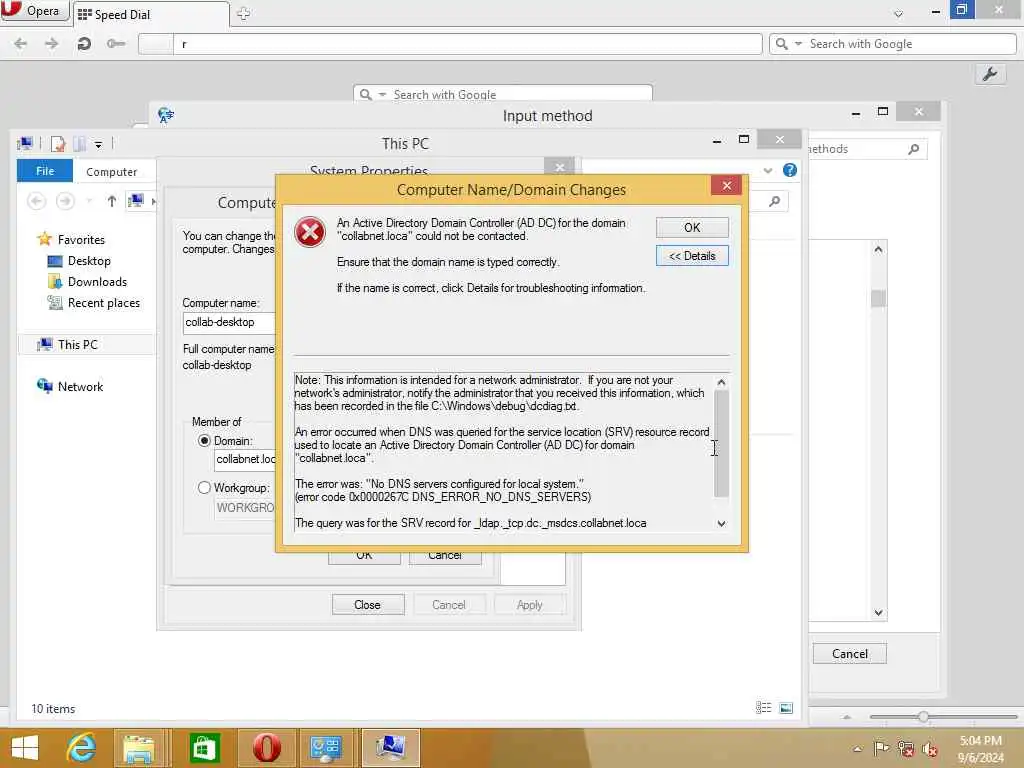Click This PC forward navigation arrow
Viewport: 1024px width, 768px height.
tap(65, 201)
